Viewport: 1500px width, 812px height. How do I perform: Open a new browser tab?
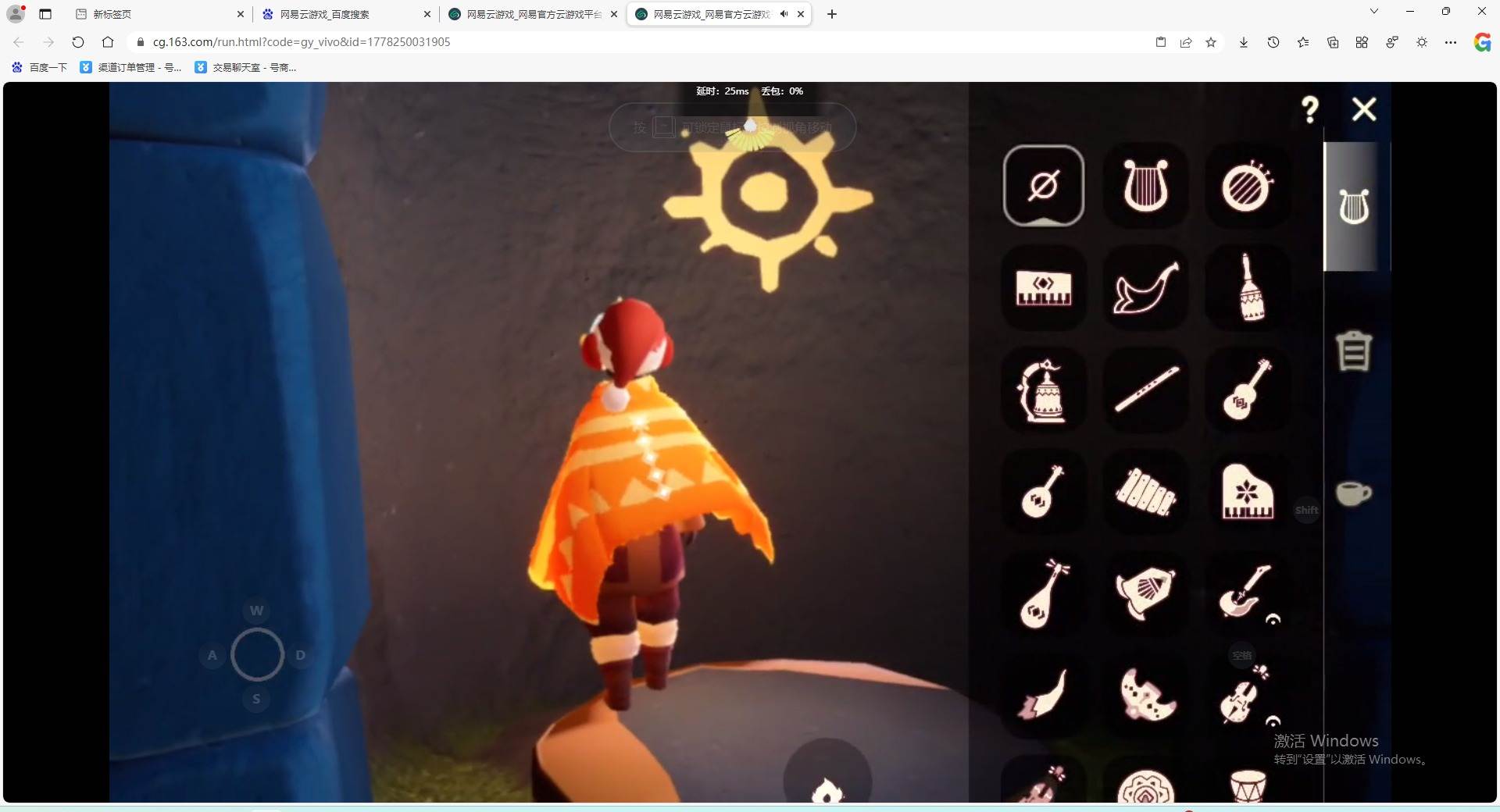pos(832,14)
